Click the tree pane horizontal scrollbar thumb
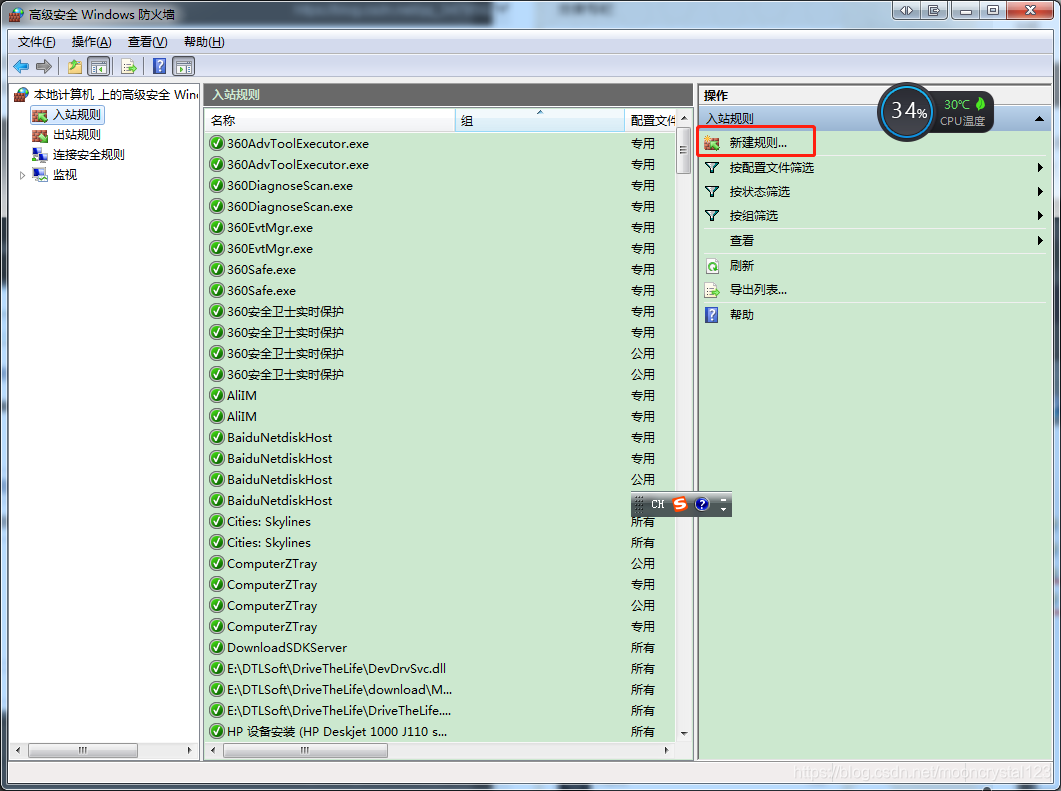 tap(83, 750)
